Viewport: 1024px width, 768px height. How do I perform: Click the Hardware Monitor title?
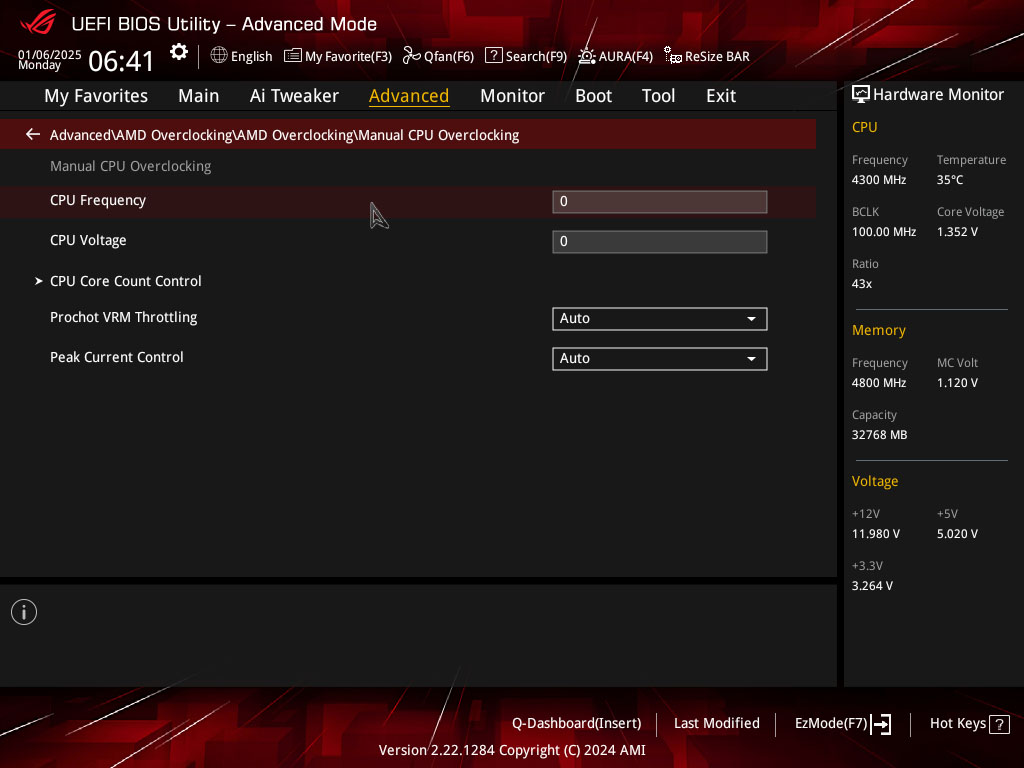(x=938, y=95)
